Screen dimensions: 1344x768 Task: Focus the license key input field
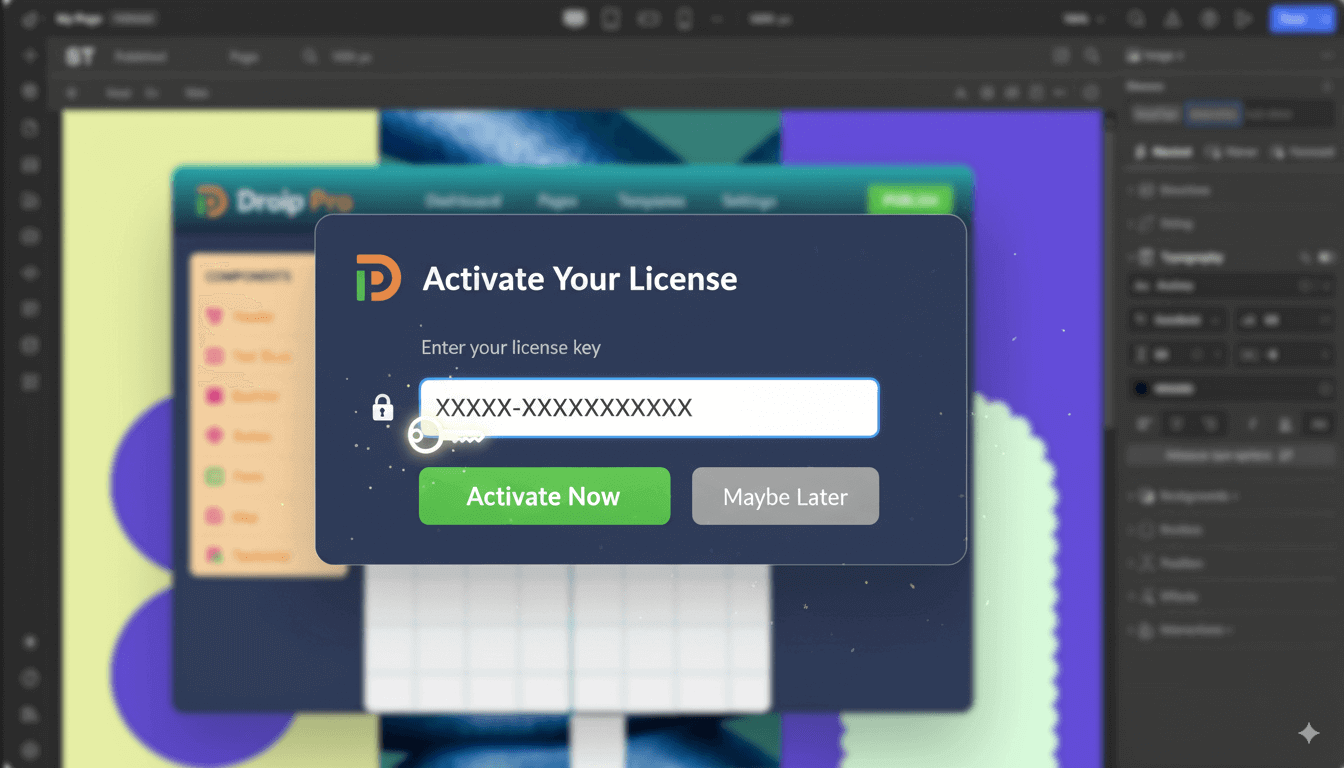pyautogui.click(x=649, y=408)
